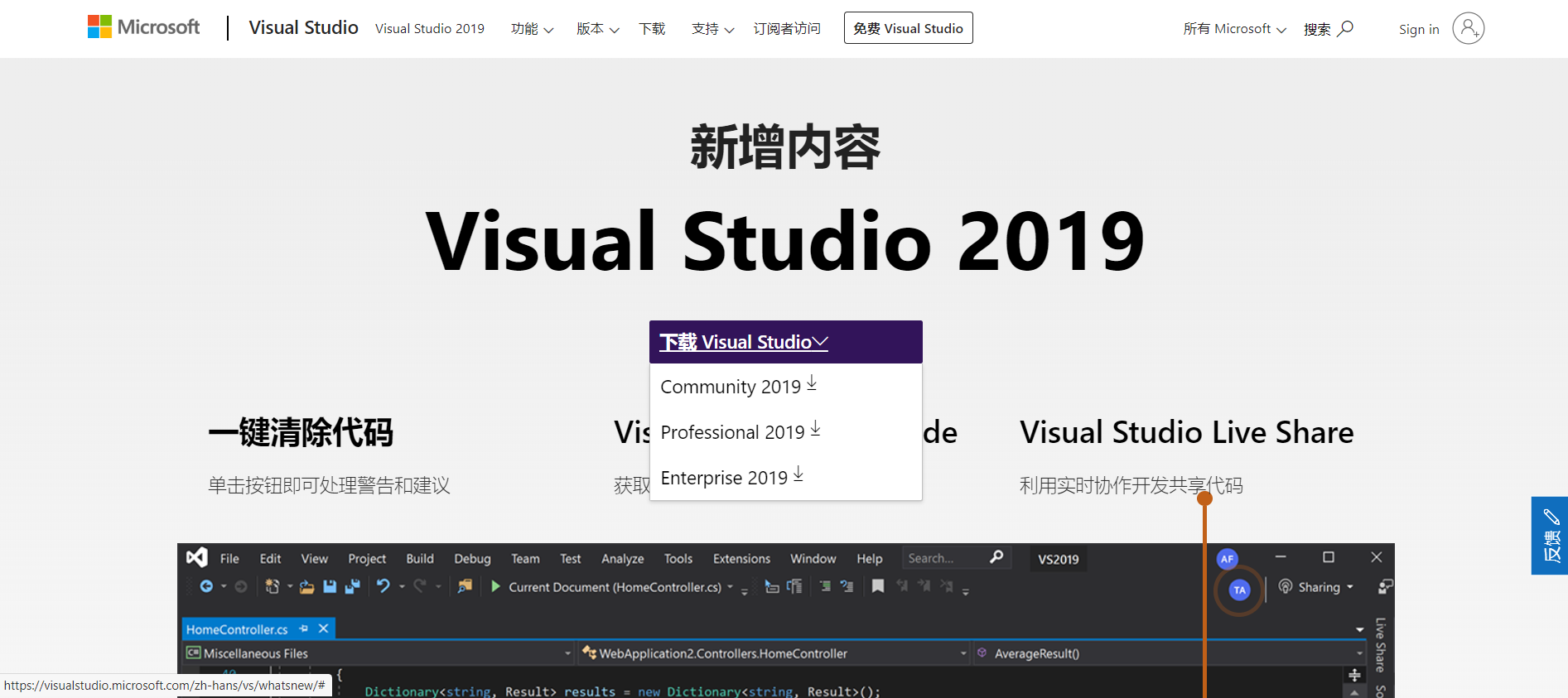This screenshot has width=1568, height=698.
Task: Open the Undo history dropdown arrow
Action: [402, 587]
